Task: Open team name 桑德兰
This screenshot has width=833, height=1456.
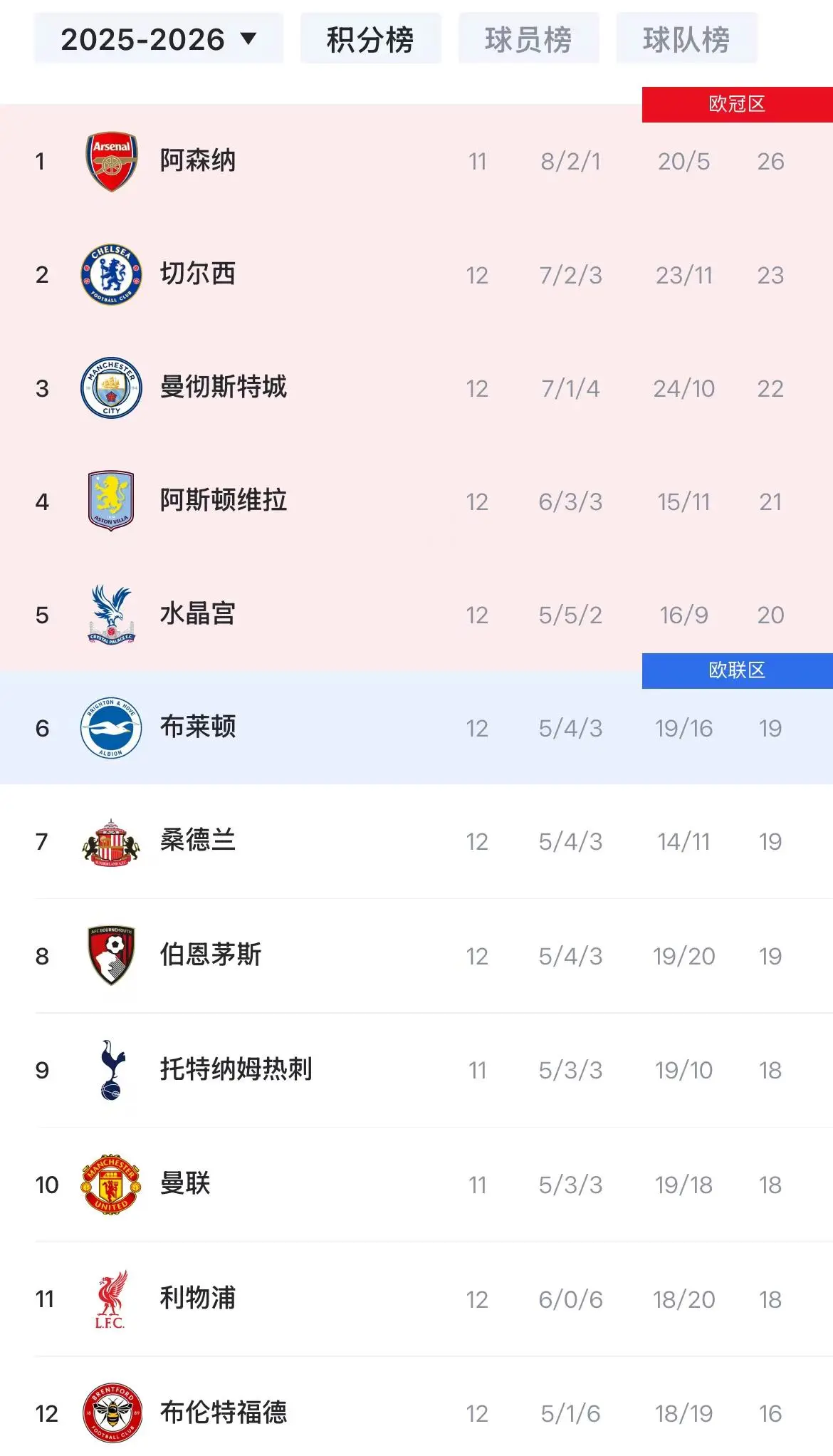Action: pyautogui.click(x=197, y=841)
